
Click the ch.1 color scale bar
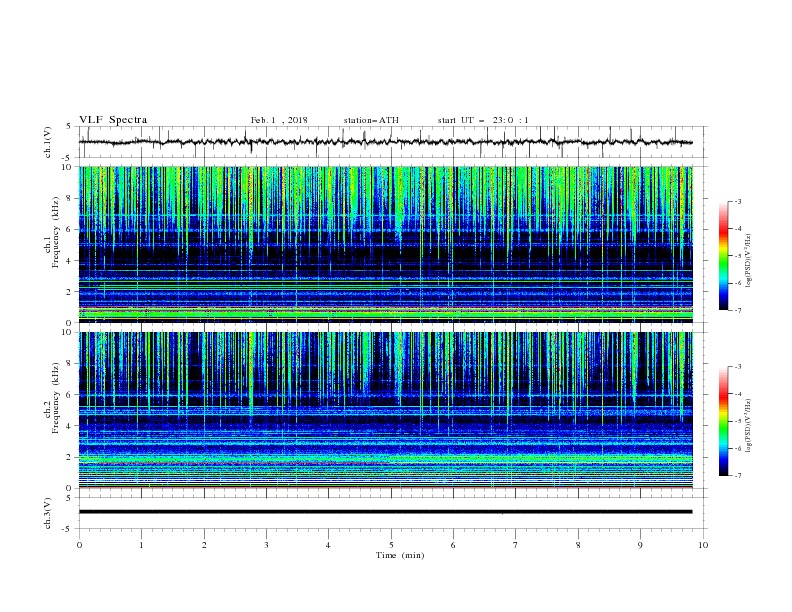(724, 256)
